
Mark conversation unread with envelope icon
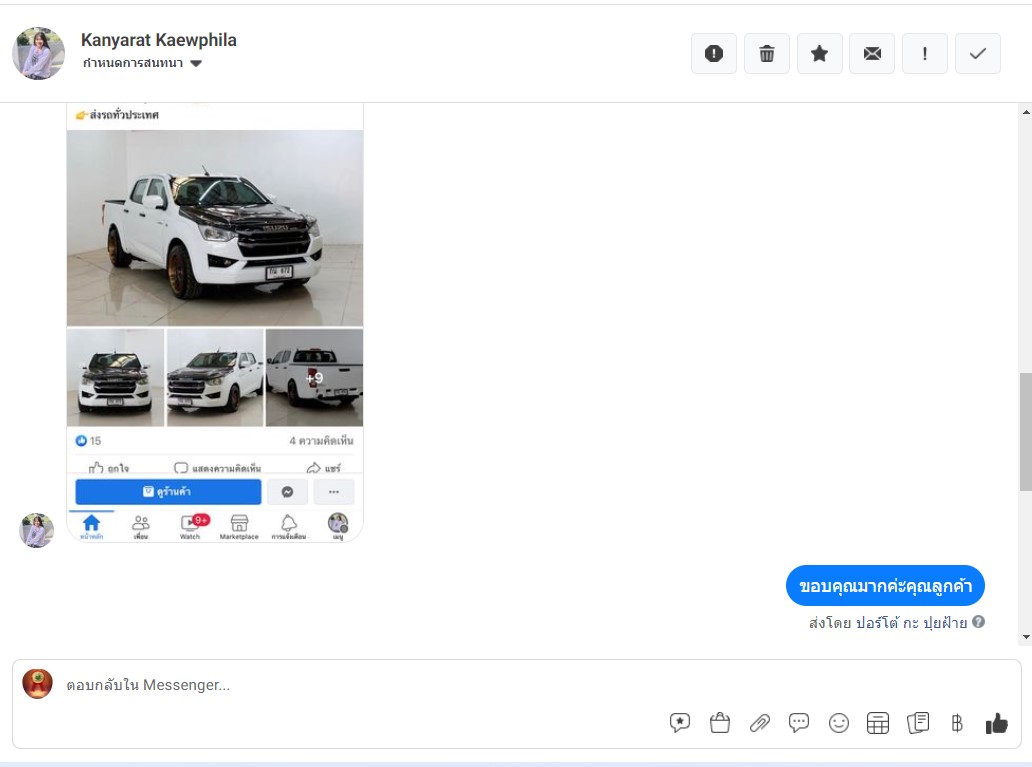click(x=872, y=54)
